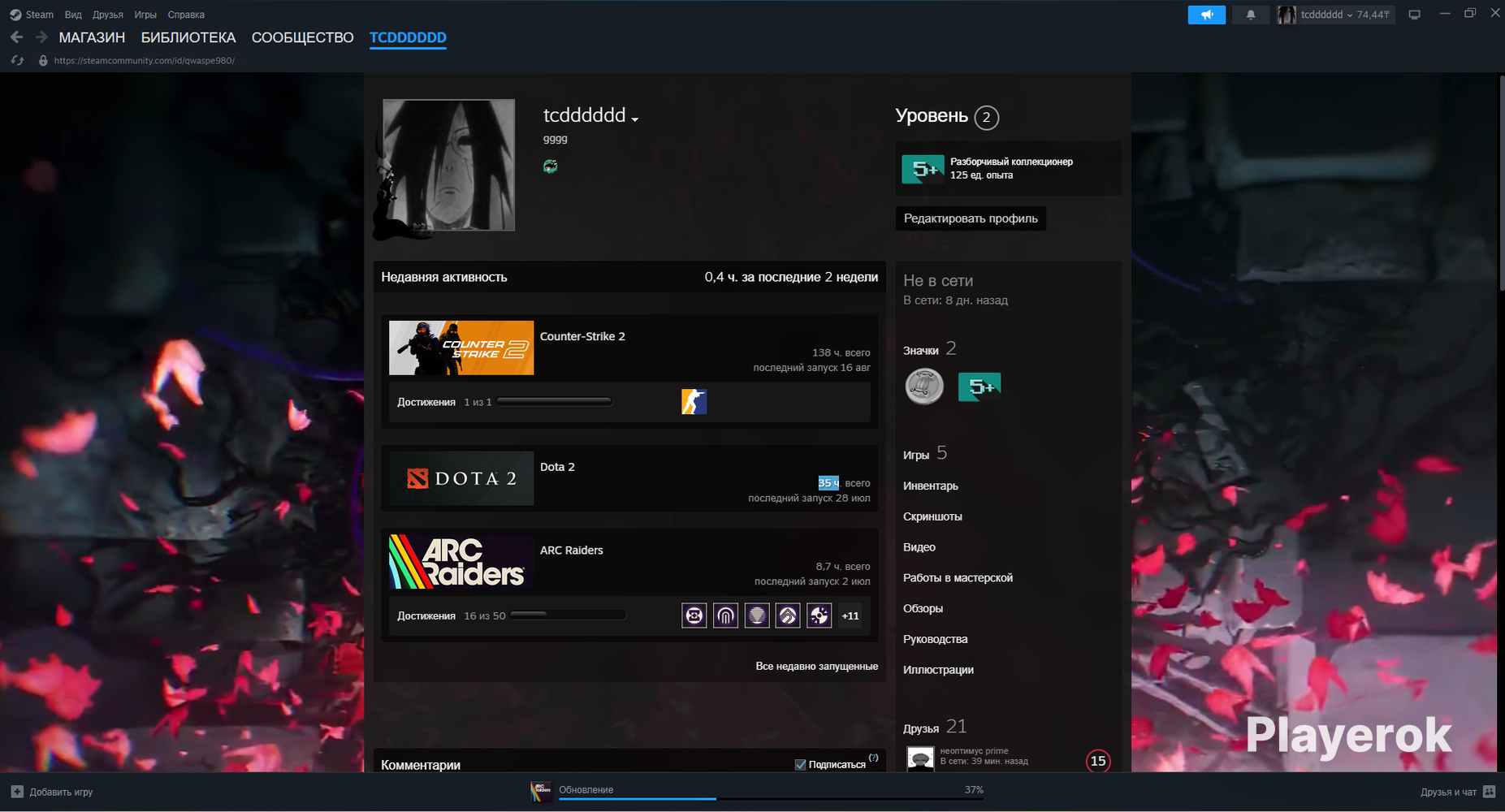Viewport: 1505px width, 812px height.
Task: Open the Скриншоты link
Action: coord(932,516)
